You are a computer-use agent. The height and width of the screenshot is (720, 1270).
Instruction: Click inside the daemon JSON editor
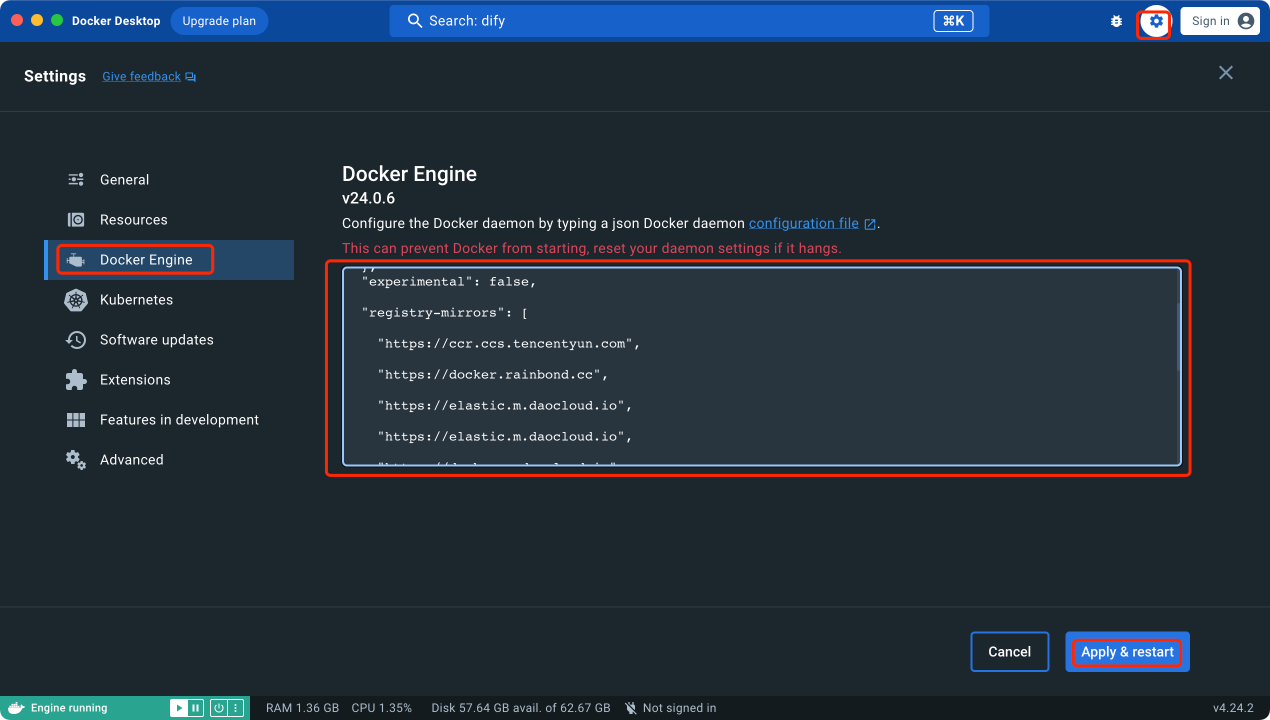pos(761,367)
